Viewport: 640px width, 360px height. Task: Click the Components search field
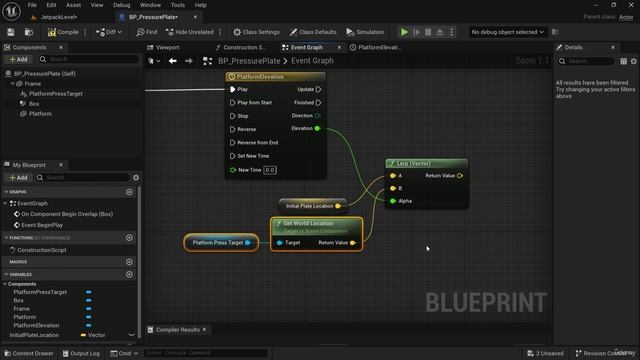click(89, 59)
